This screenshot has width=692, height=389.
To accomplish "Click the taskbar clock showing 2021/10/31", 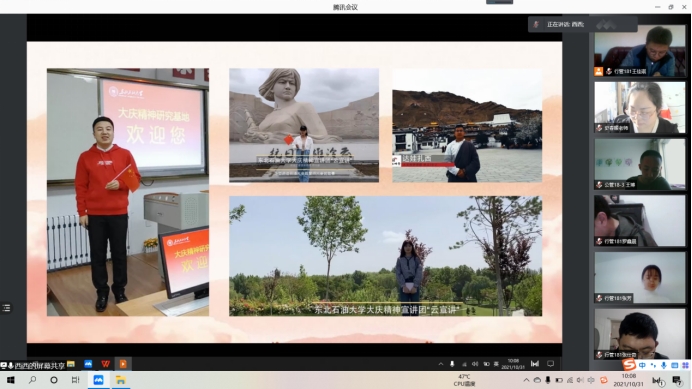I will tap(629, 380).
